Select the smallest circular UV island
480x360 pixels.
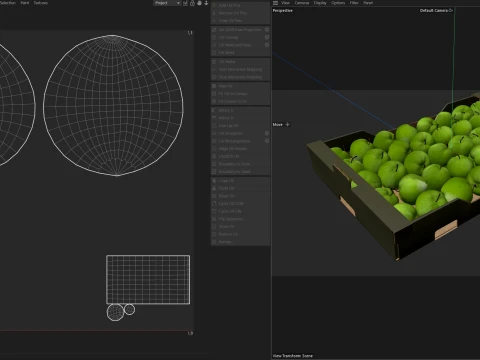pyautogui.click(x=129, y=309)
